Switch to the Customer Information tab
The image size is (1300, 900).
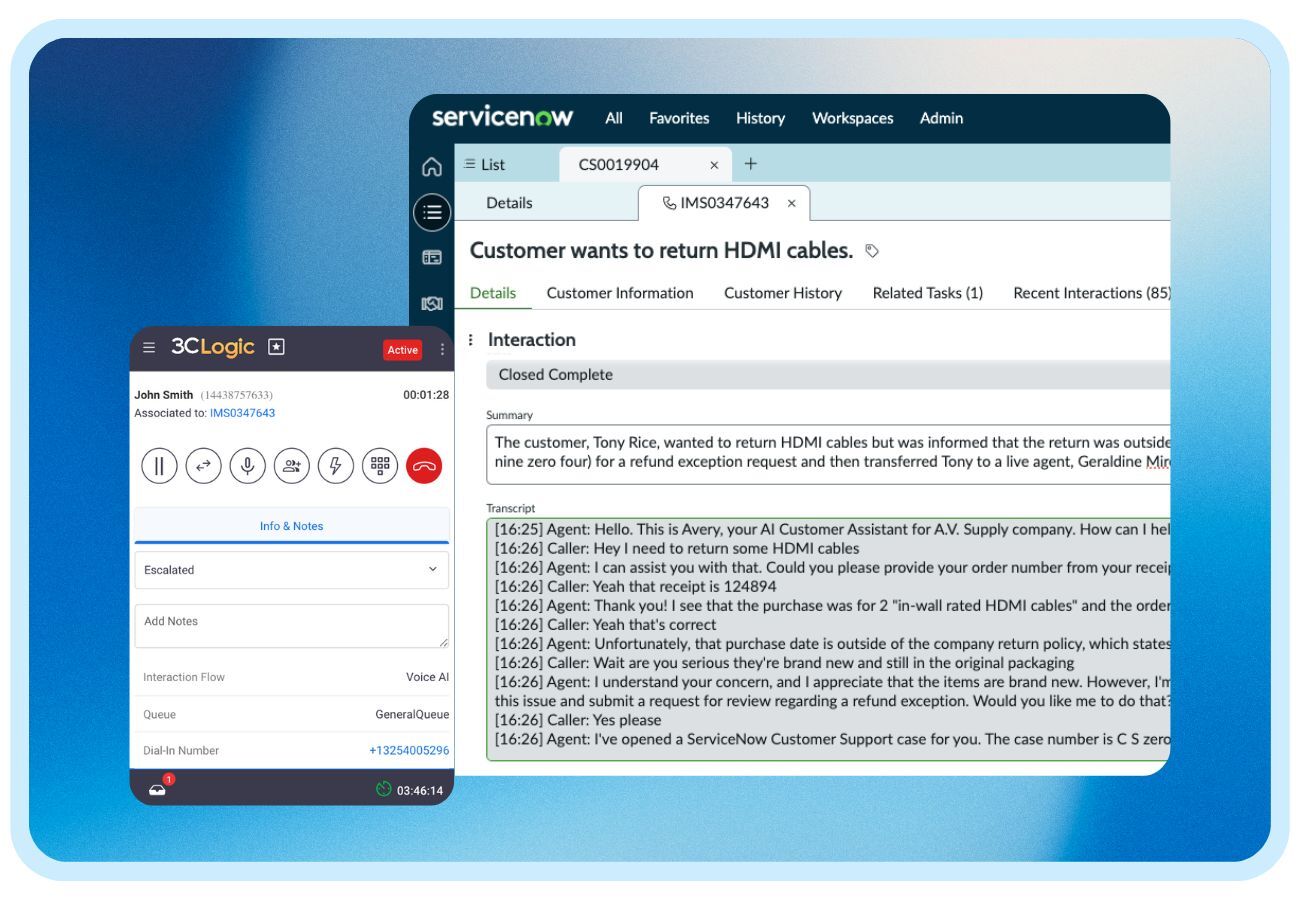[x=619, y=293]
